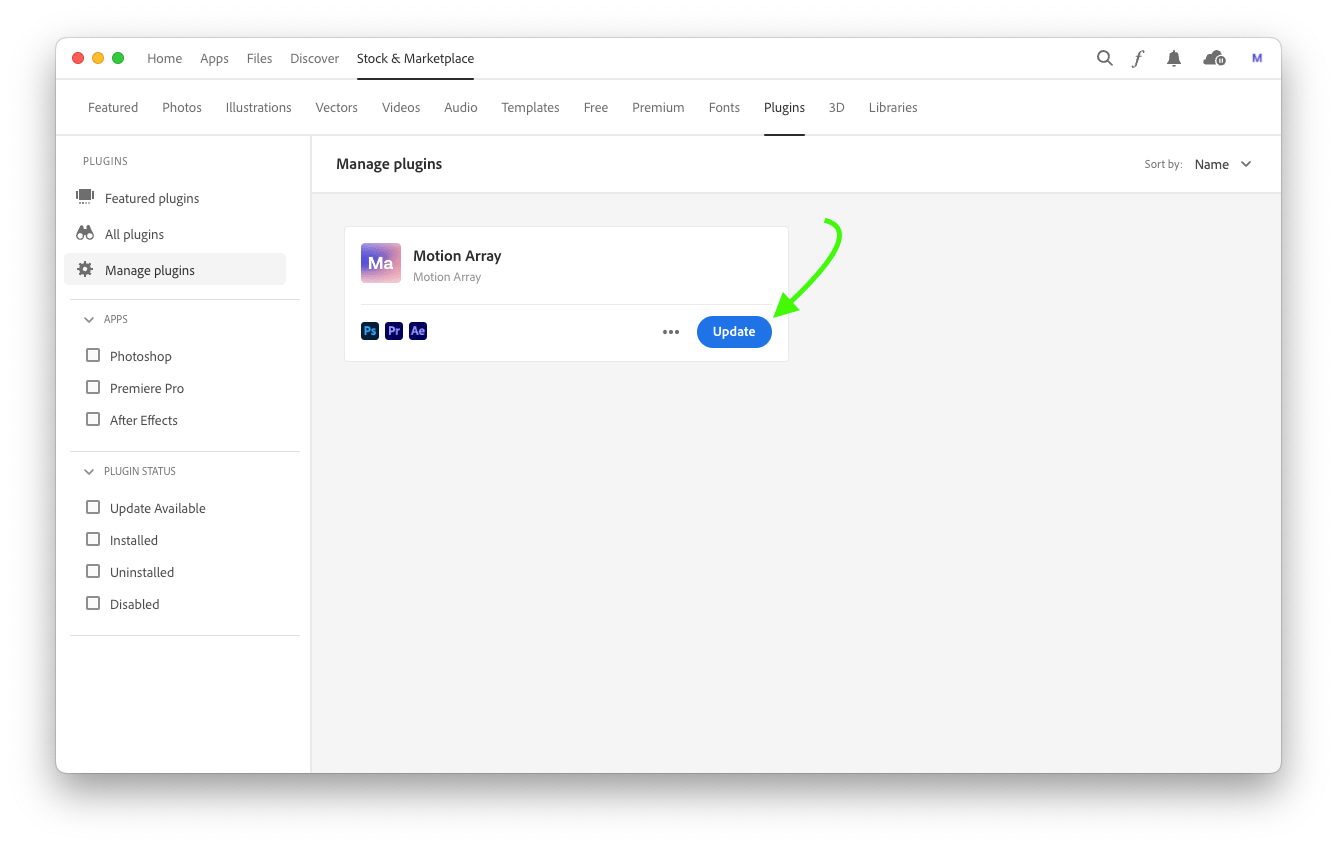Screen dimensions: 1337x847
Task: Click the After Effects badge icon on the plugin card
Action: coord(418,330)
